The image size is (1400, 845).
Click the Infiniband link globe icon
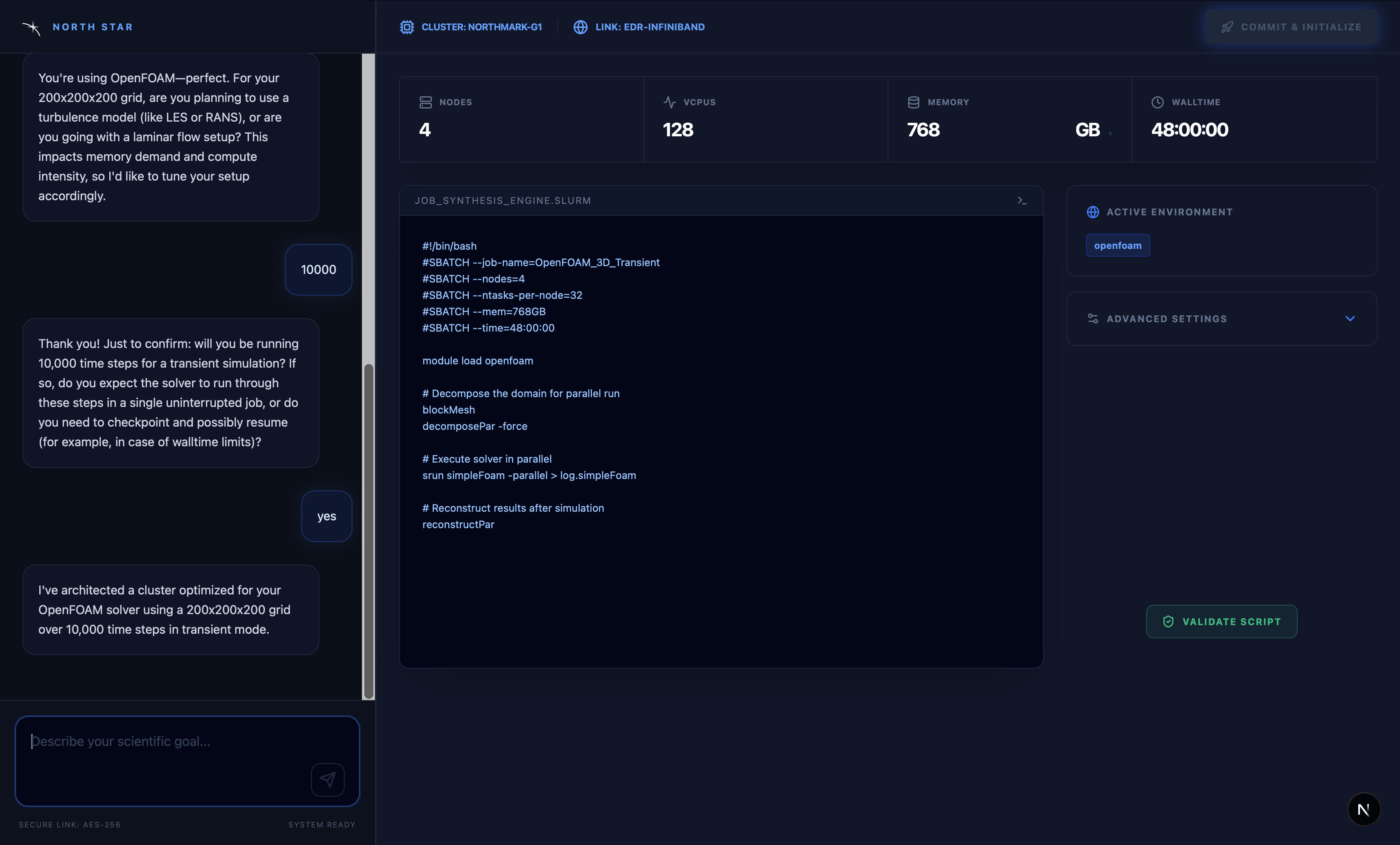[x=580, y=27]
